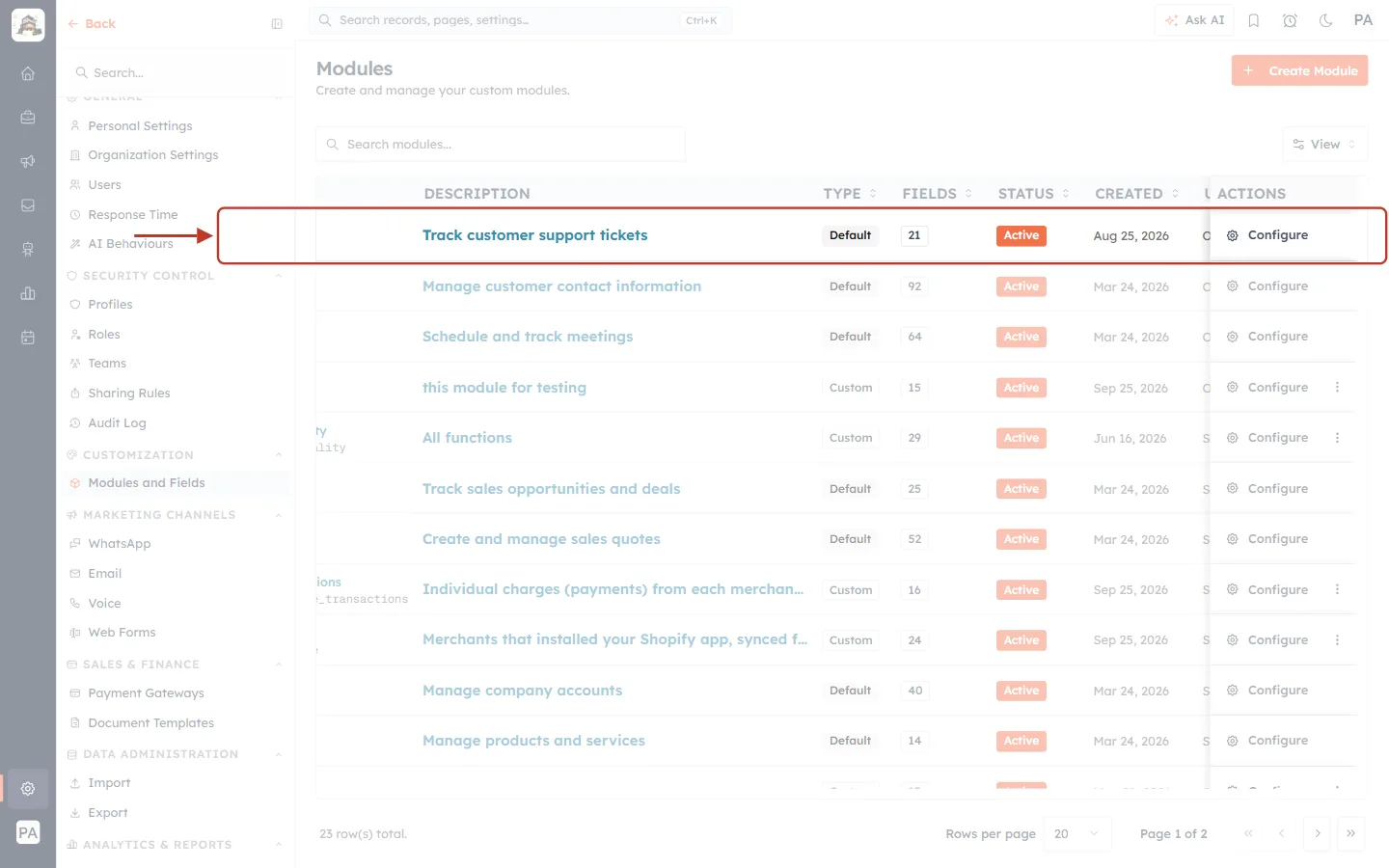
Task: Click the briefcase icon in left rail
Action: click(28, 118)
